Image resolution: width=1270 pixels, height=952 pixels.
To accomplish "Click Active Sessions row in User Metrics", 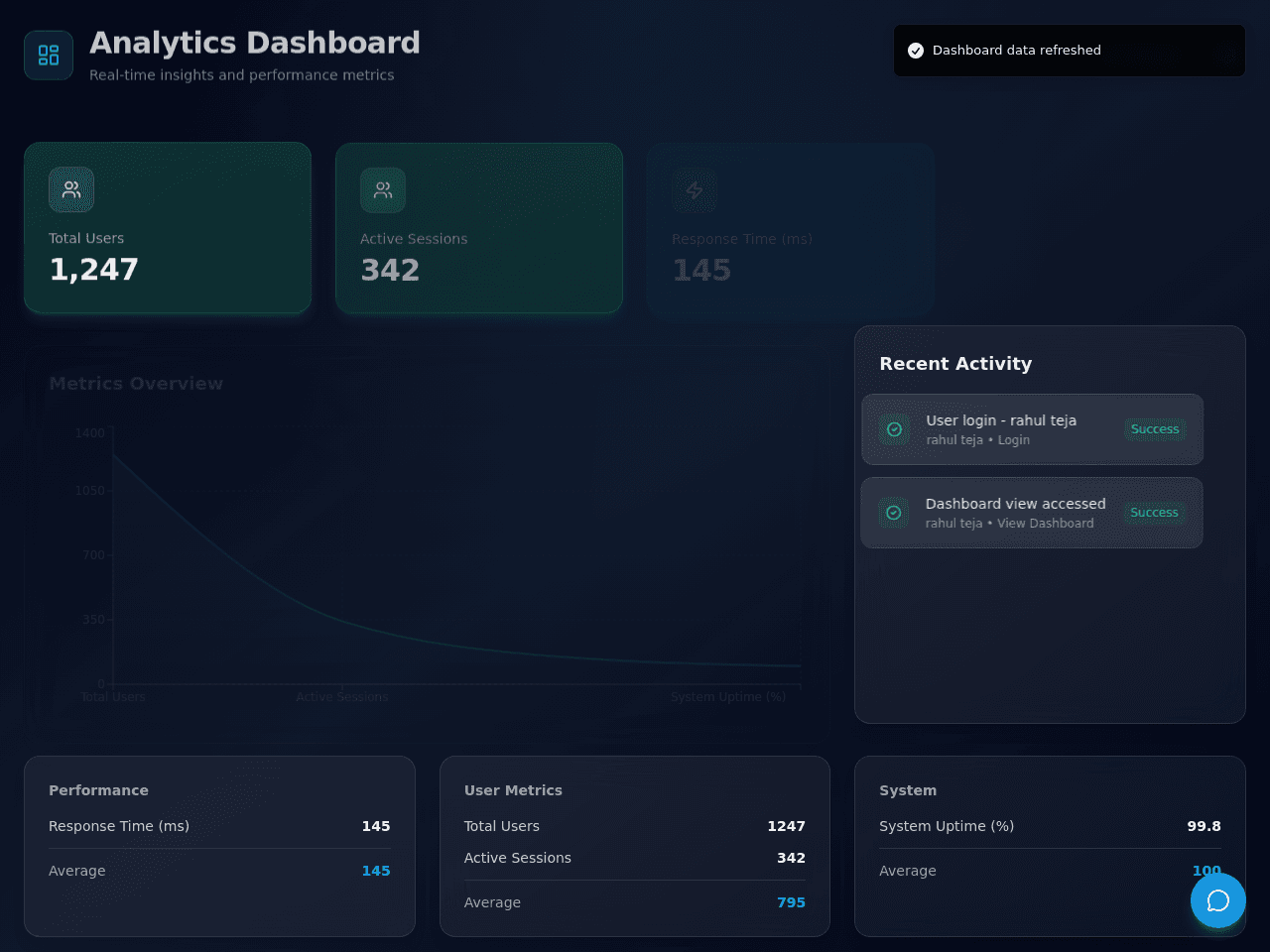I will tap(635, 858).
